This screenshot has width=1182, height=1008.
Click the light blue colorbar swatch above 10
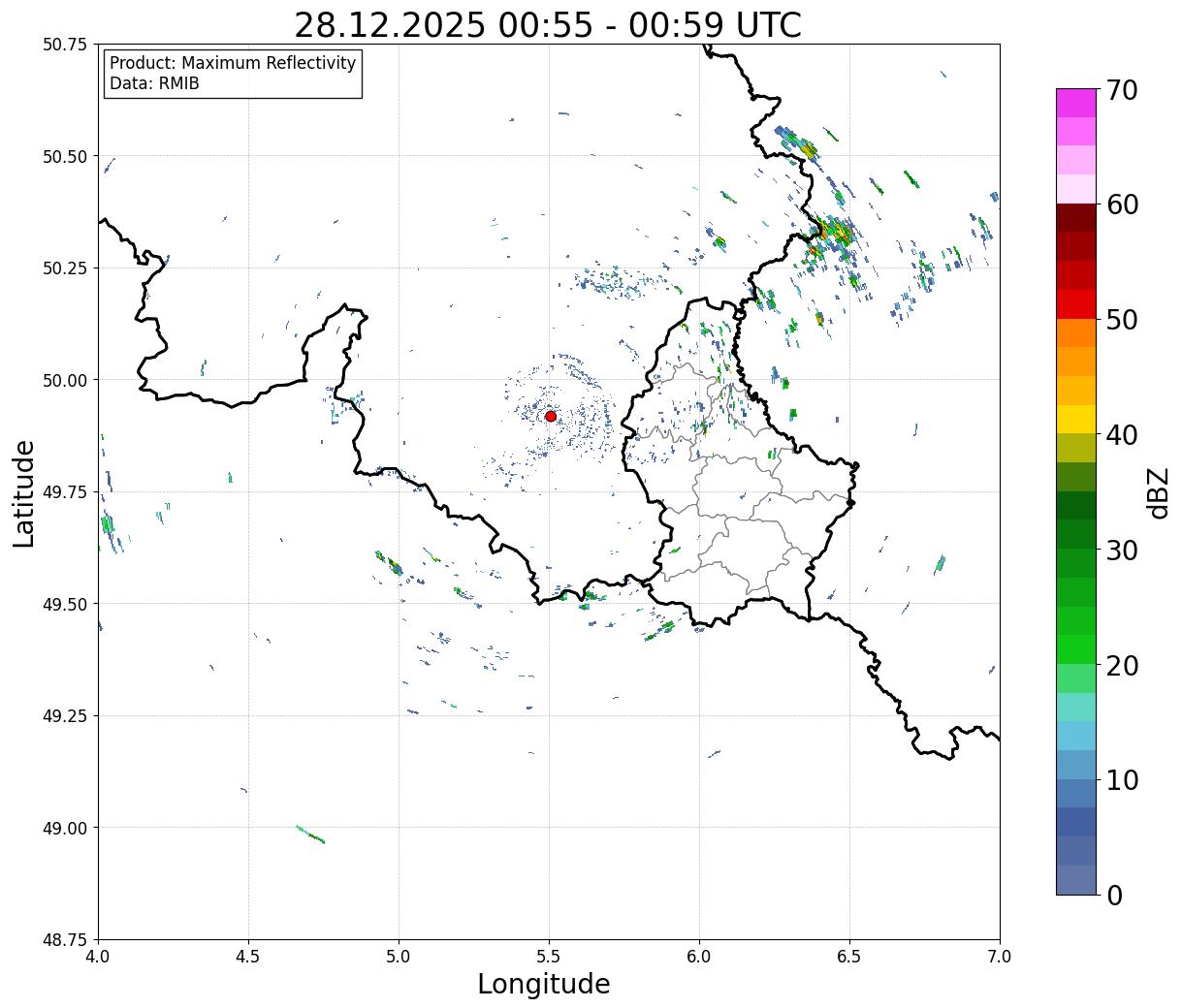pyautogui.click(x=1076, y=765)
